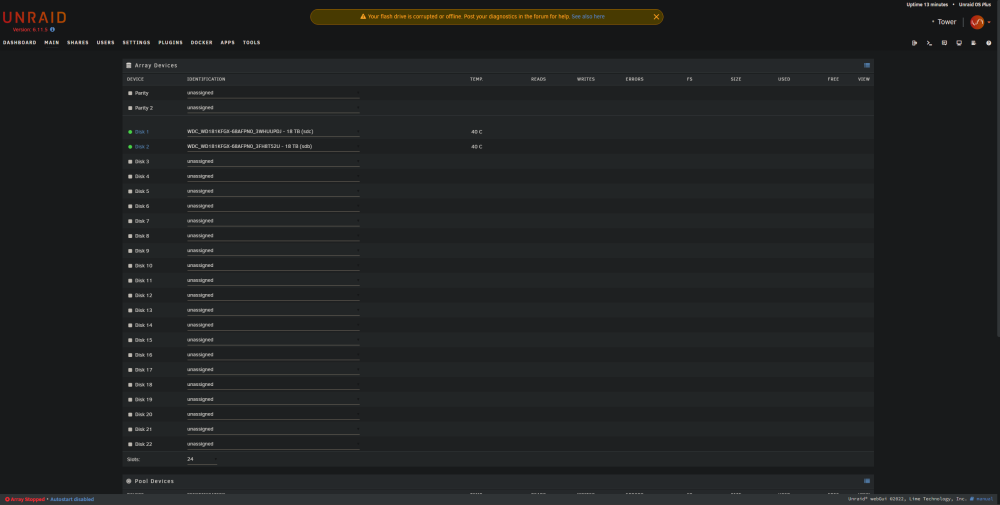Click the IDENTIFICATION column header
The width and height of the screenshot is (1000, 505).
[x=206, y=79]
